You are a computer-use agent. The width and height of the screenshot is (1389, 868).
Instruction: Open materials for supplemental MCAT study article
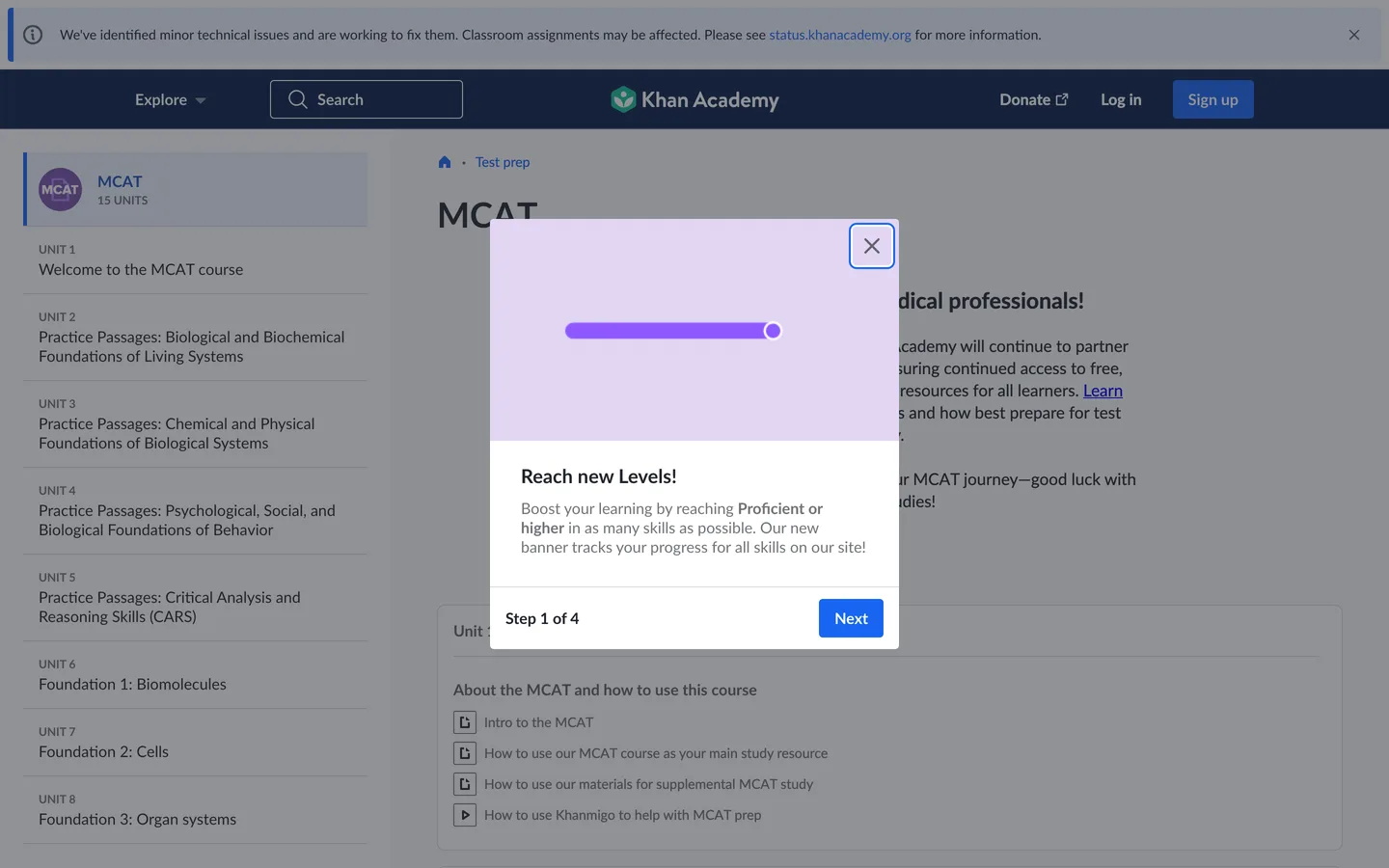point(648,784)
